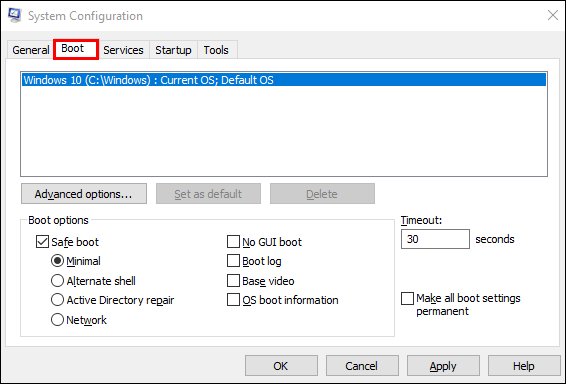Enable No GUI boot checkbox
The image size is (566, 384).
[x=233, y=242]
